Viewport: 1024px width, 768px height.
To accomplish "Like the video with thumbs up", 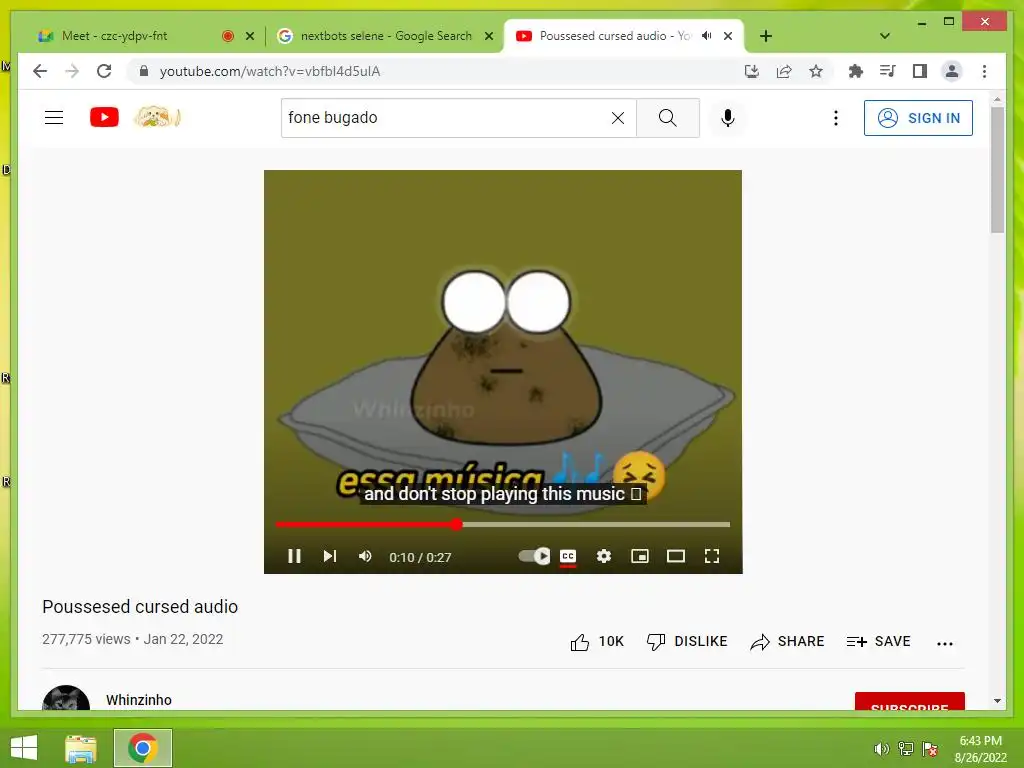I will 597,642.
